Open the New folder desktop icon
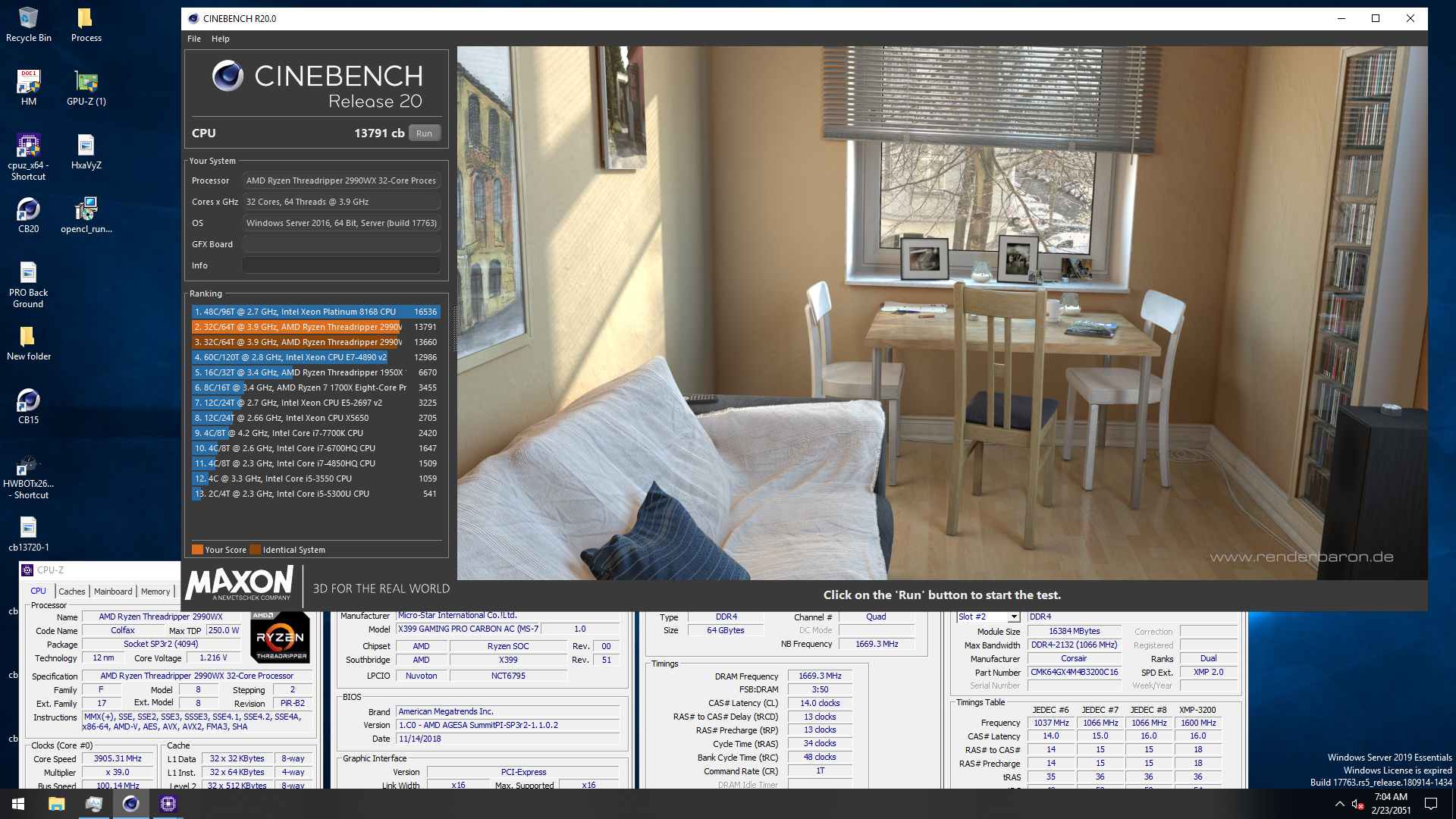The width and height of the screenshot is (1456, 819). 28,342
